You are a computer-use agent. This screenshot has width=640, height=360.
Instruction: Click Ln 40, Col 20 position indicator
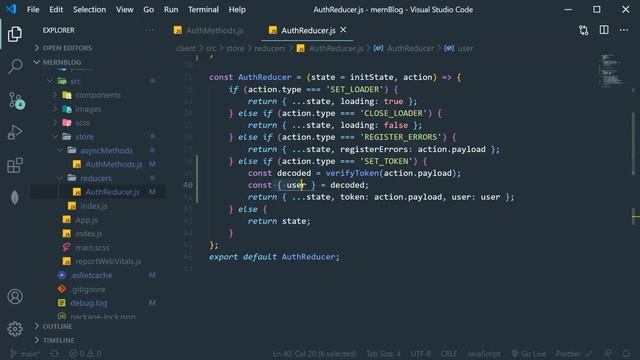[x=314, y=354]
